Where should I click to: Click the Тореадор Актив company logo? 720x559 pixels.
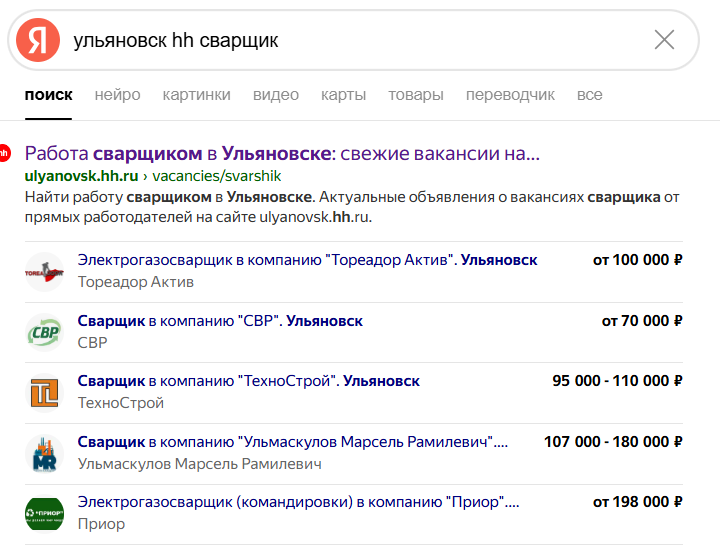(44, 271)
